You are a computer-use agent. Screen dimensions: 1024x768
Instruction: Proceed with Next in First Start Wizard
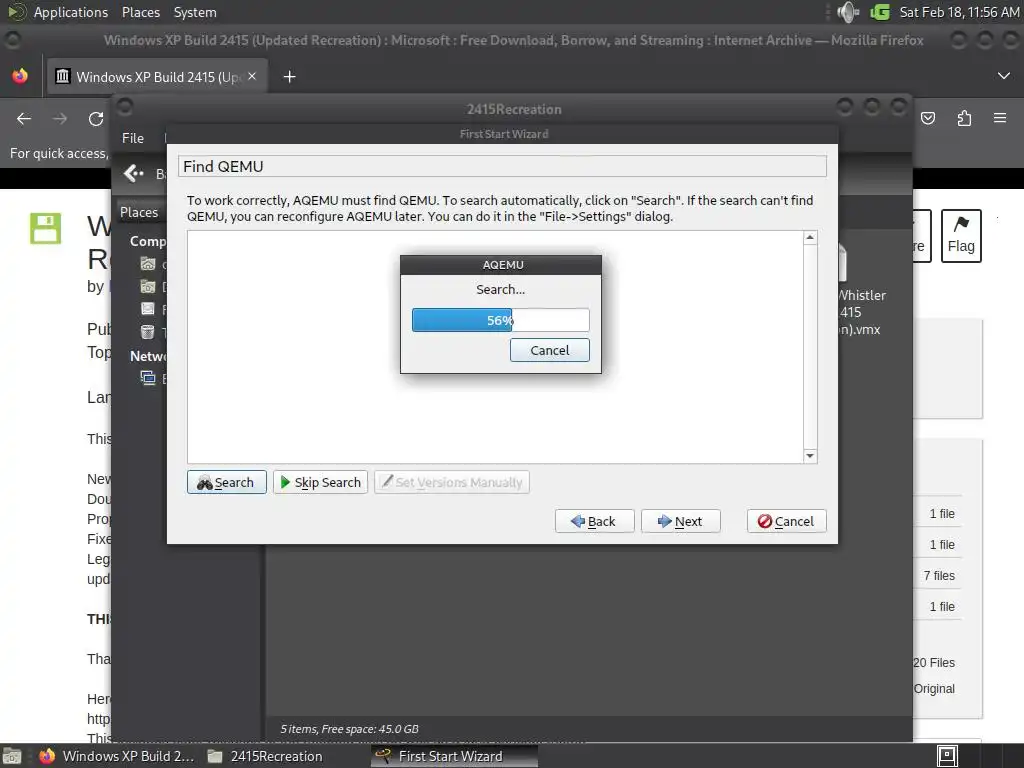[x=680, y=521]
